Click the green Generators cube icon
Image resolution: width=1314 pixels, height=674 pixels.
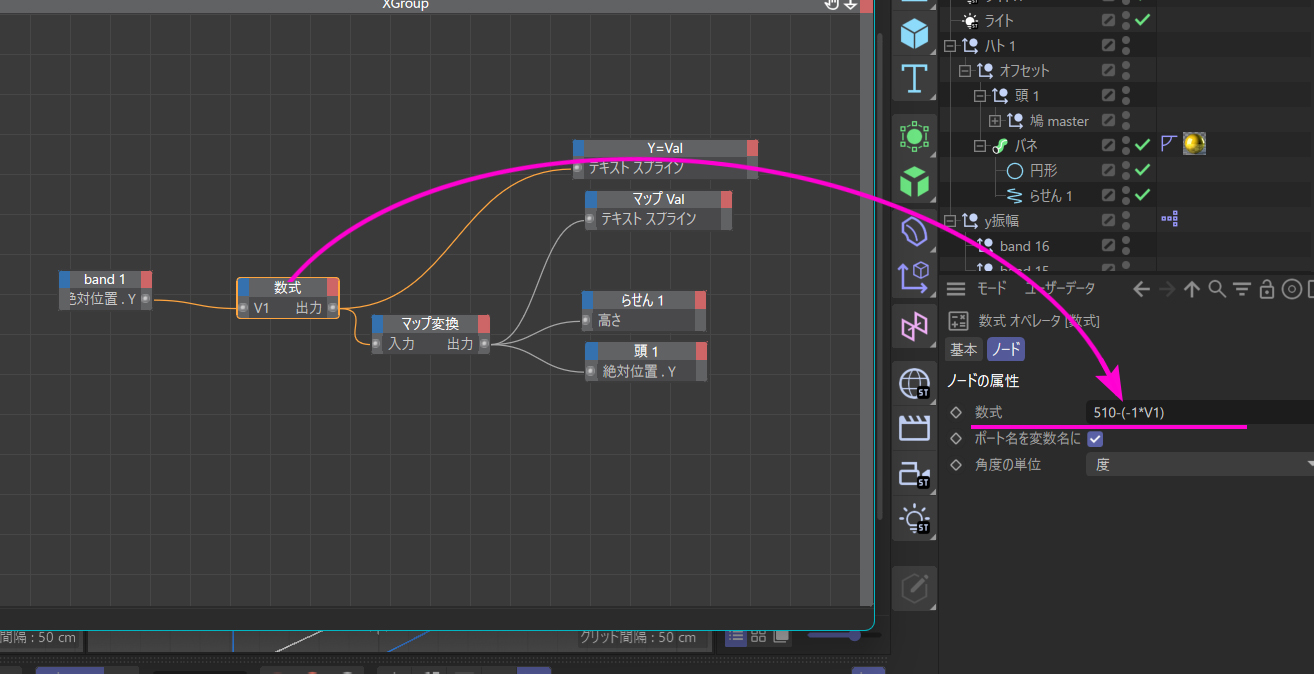[x=914, y=183]
